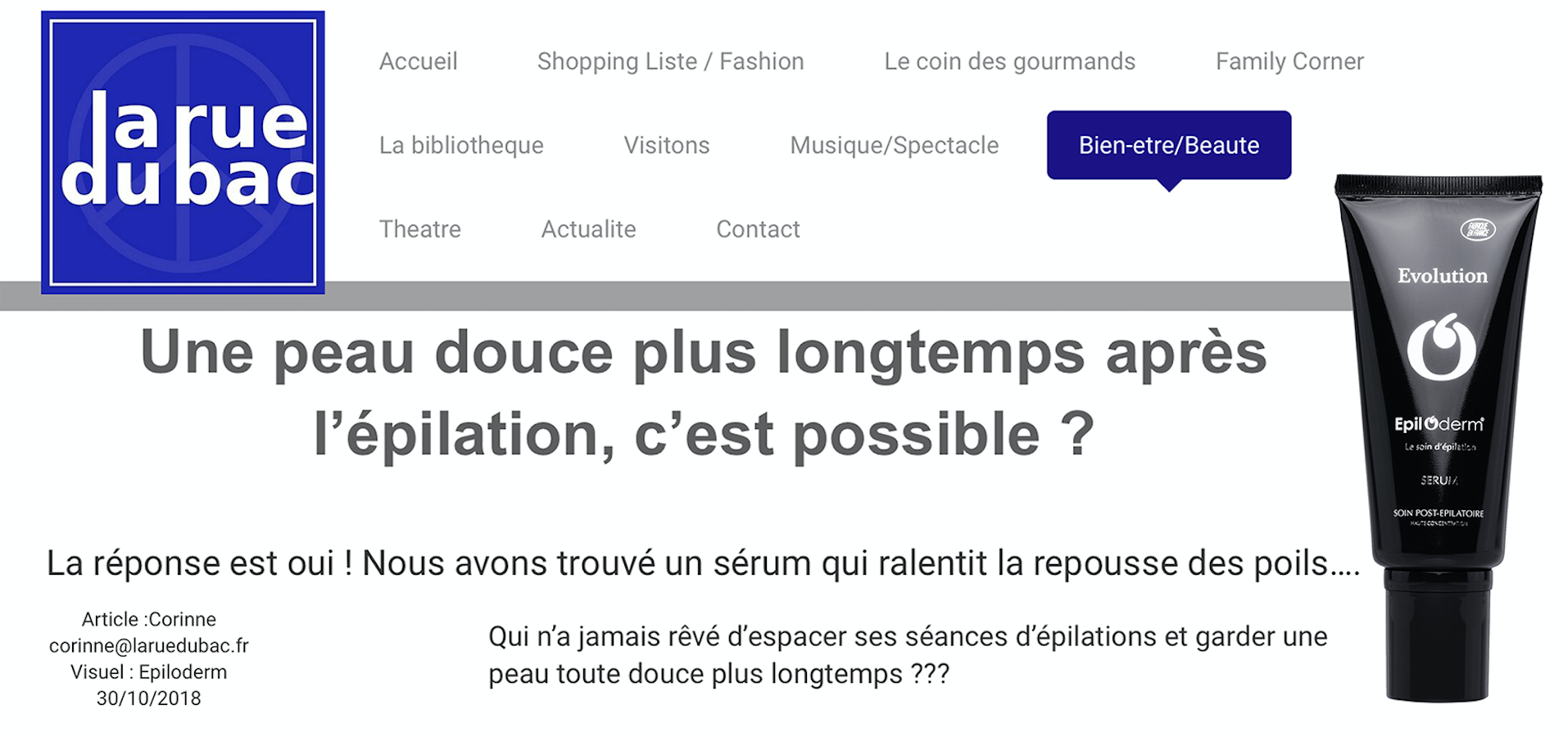The image size is (1568, 732).
Task: Click the Fabriqué en France badge
Action: click(x=1478, y=230)
